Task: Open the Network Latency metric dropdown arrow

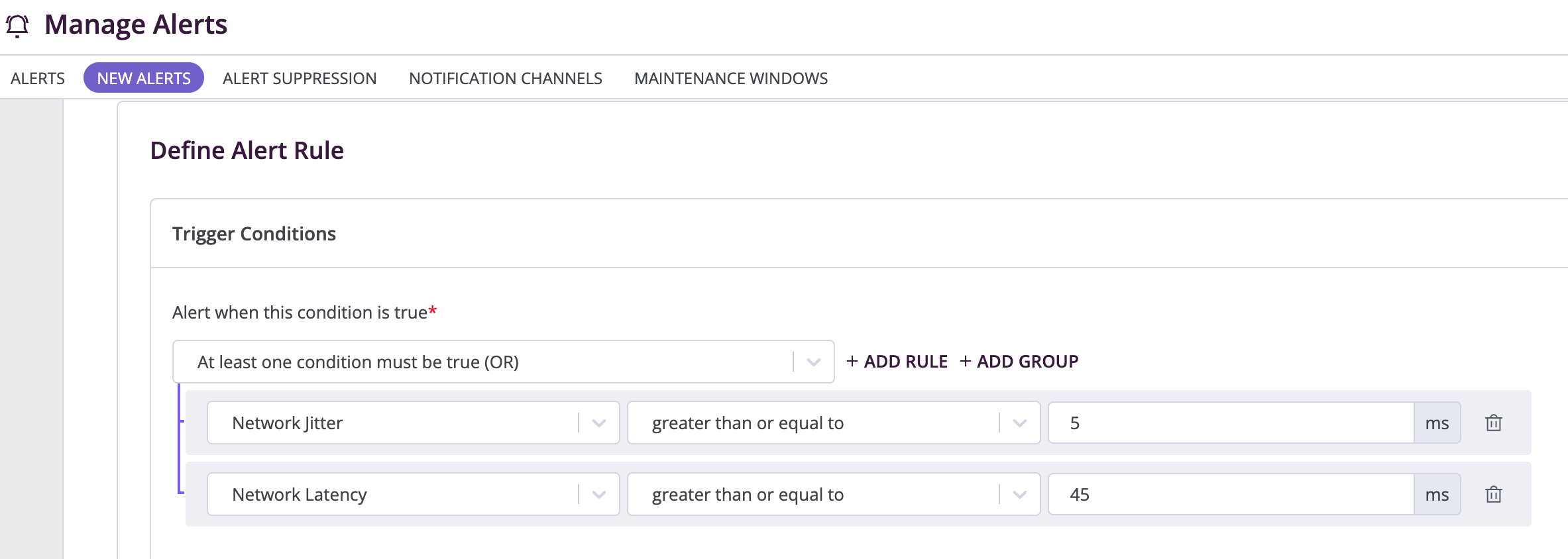Action: pyautogui.click(x=599, y=495)
